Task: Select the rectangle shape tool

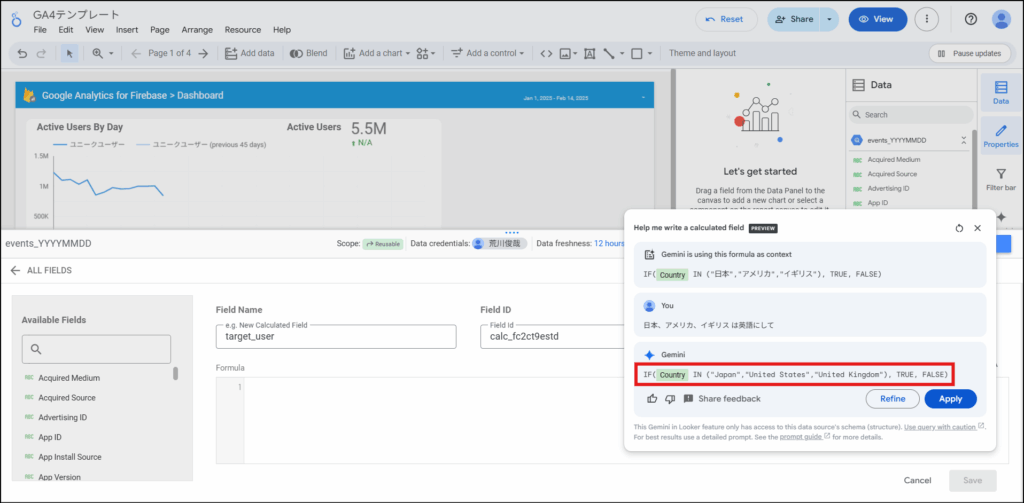Action: pos(637,54)
